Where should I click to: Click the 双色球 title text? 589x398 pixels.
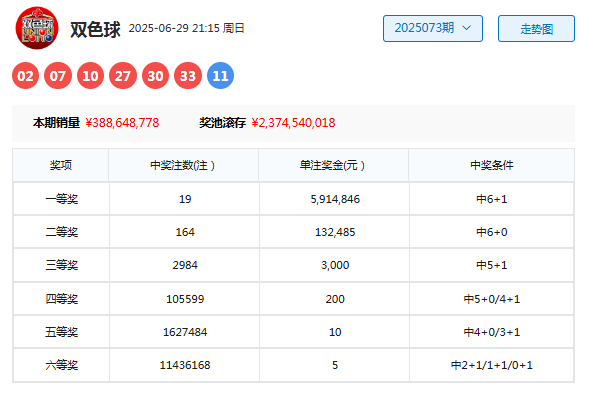tap(95, 29)
